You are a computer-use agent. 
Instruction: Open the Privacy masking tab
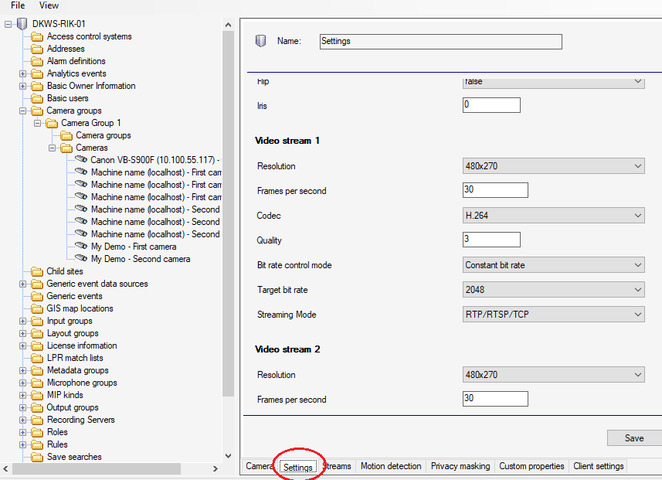460,466
